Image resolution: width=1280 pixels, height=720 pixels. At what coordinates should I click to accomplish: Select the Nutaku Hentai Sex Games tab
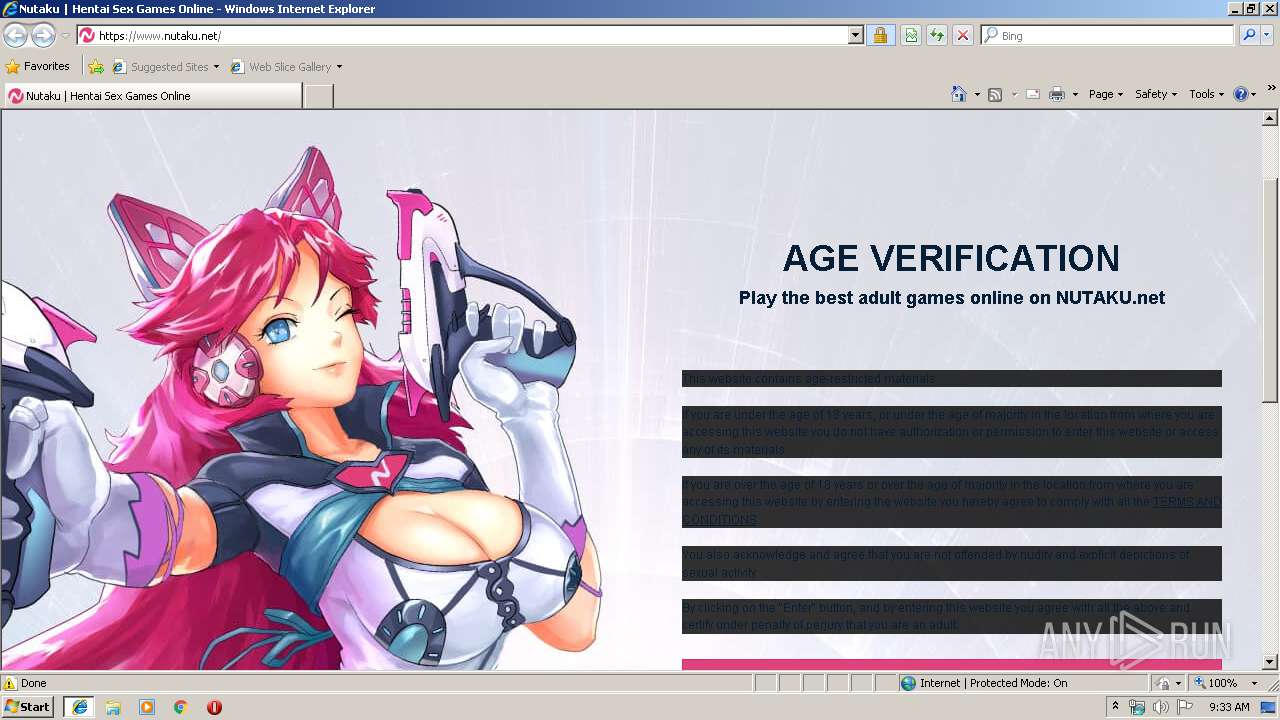tap(152, 96)
